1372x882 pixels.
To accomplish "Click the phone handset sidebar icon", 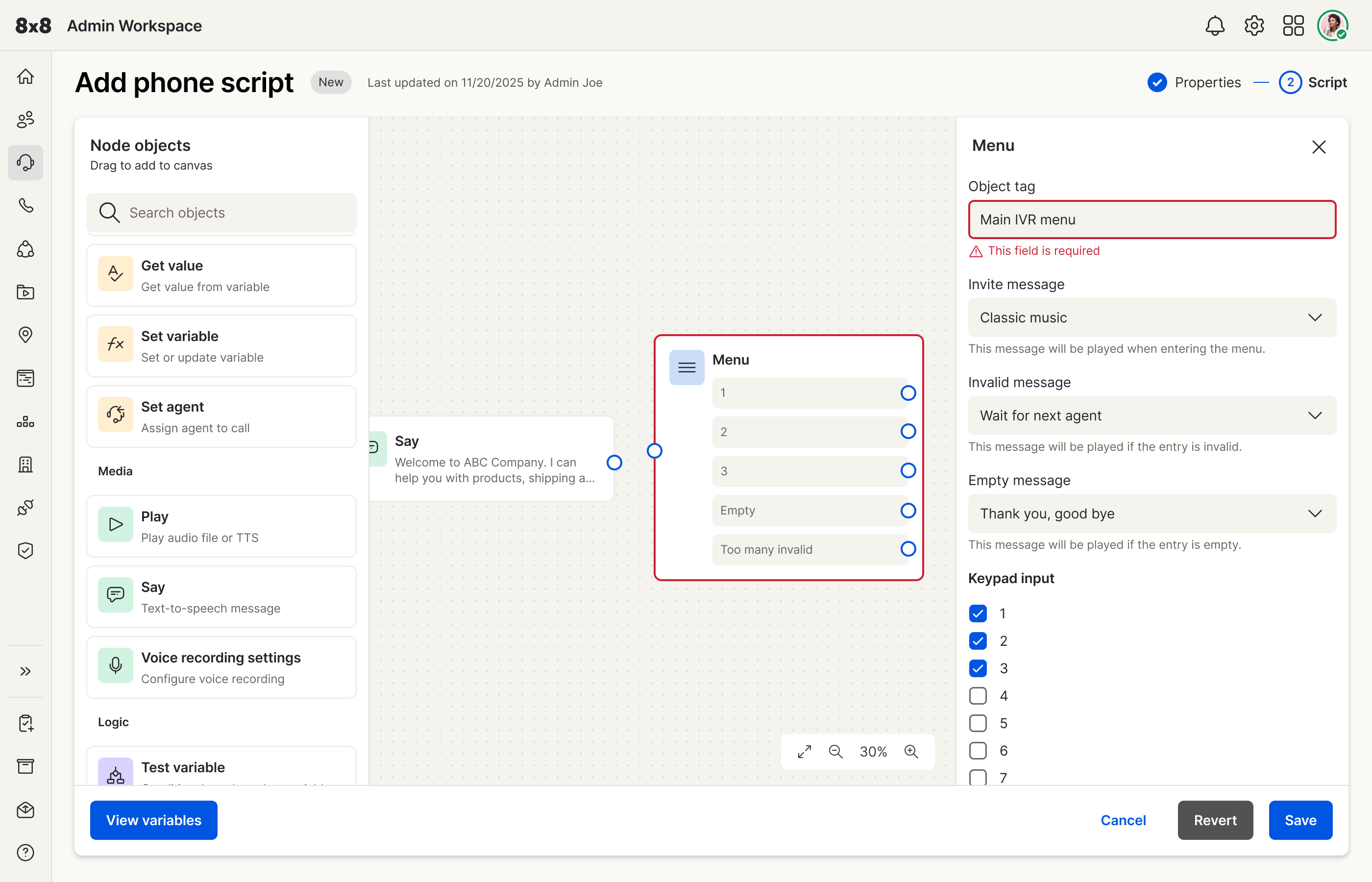I will [26, 205].
